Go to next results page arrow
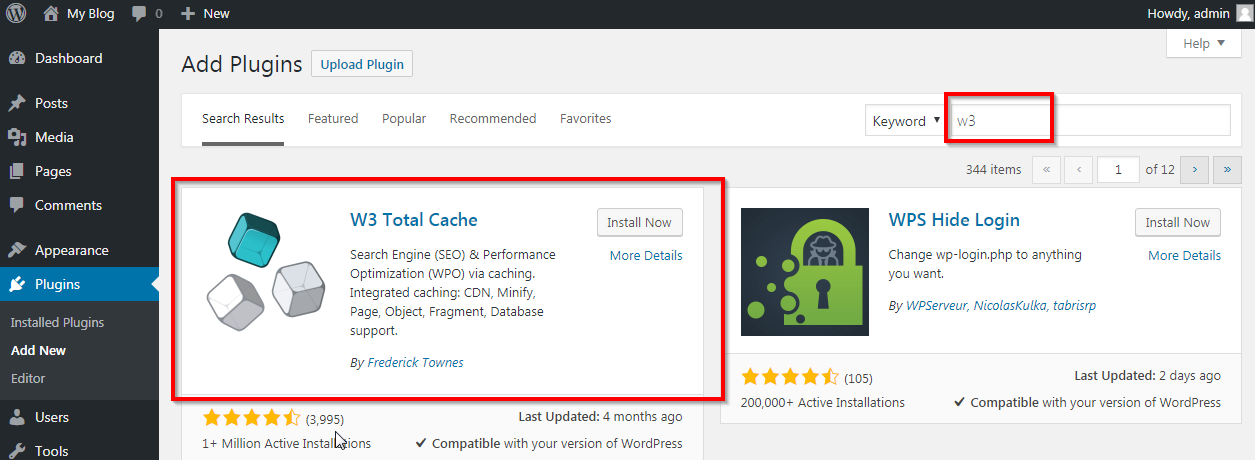 pos(1194,170)
